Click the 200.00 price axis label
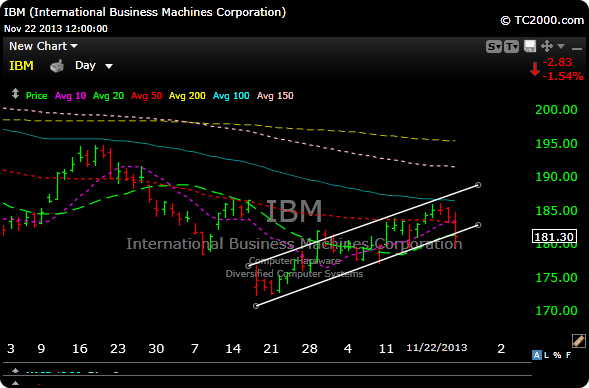 point(556,110)
